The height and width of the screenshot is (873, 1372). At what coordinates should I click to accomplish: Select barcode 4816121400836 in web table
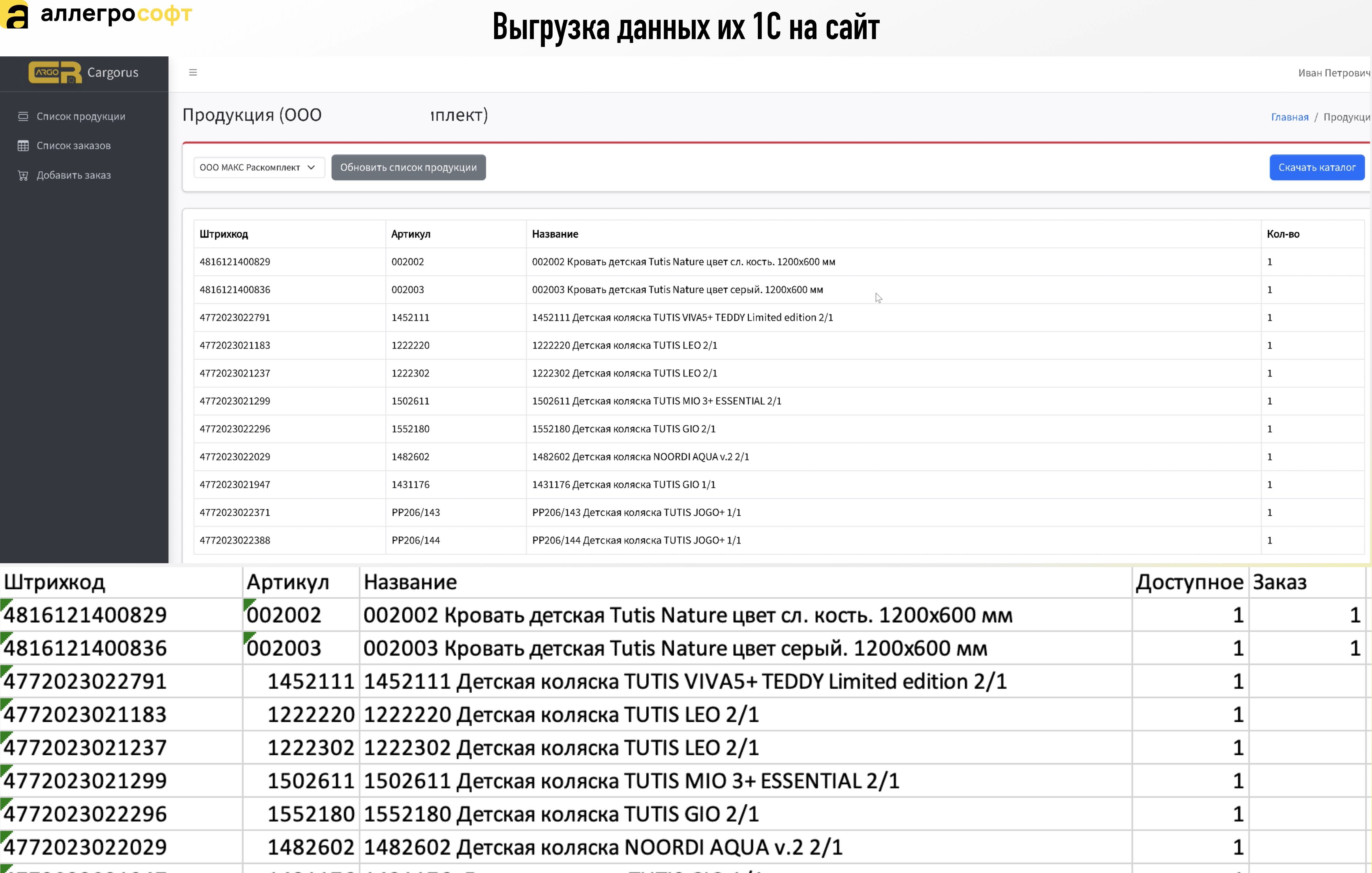point(235,290)
